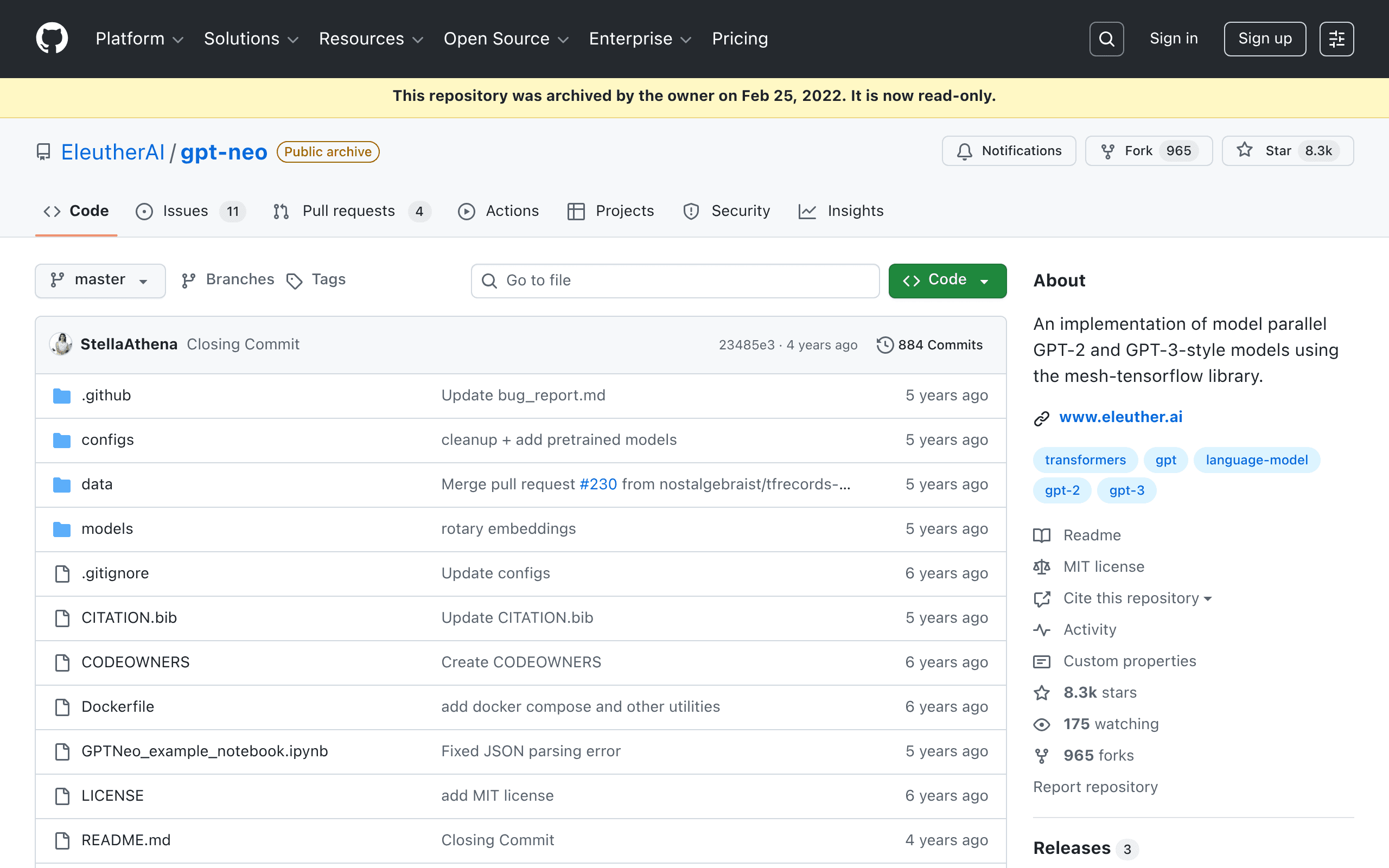Expand the Enterprise menu
The height and width of the screenshot is (868, 1389).
[640, 39]
